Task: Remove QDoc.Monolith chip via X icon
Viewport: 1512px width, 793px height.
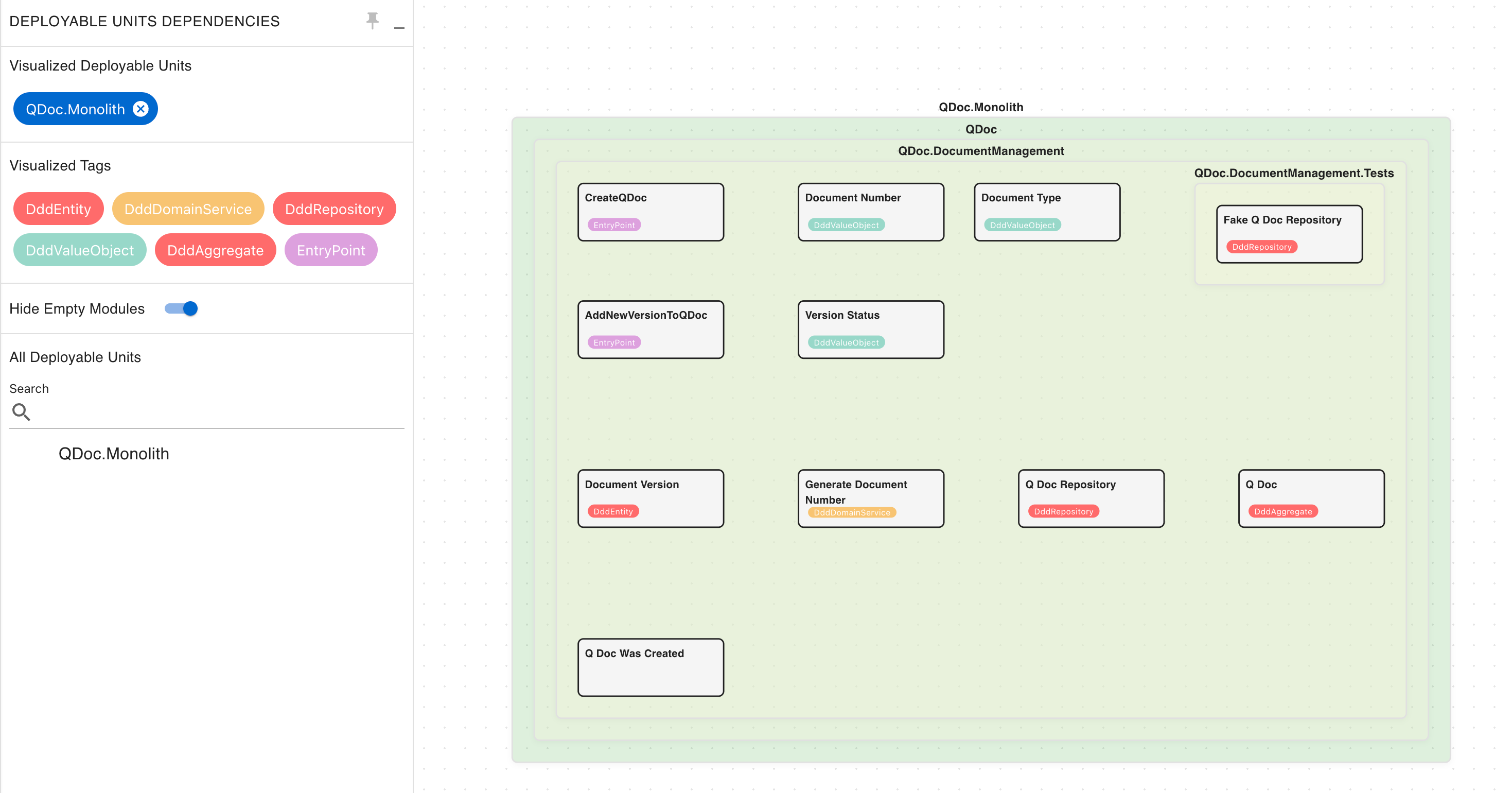Action: click(141, 109)
